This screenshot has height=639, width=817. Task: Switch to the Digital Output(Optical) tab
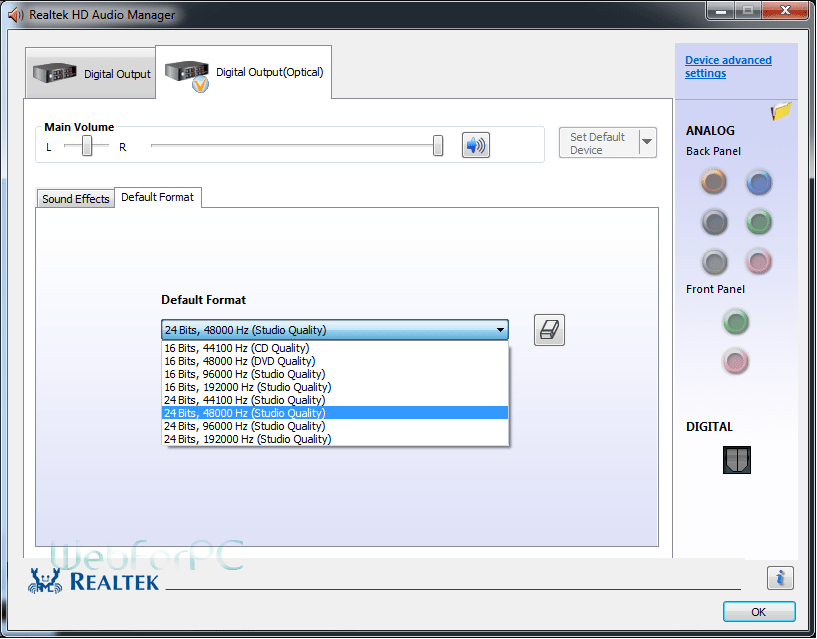(x=243, y=72)
